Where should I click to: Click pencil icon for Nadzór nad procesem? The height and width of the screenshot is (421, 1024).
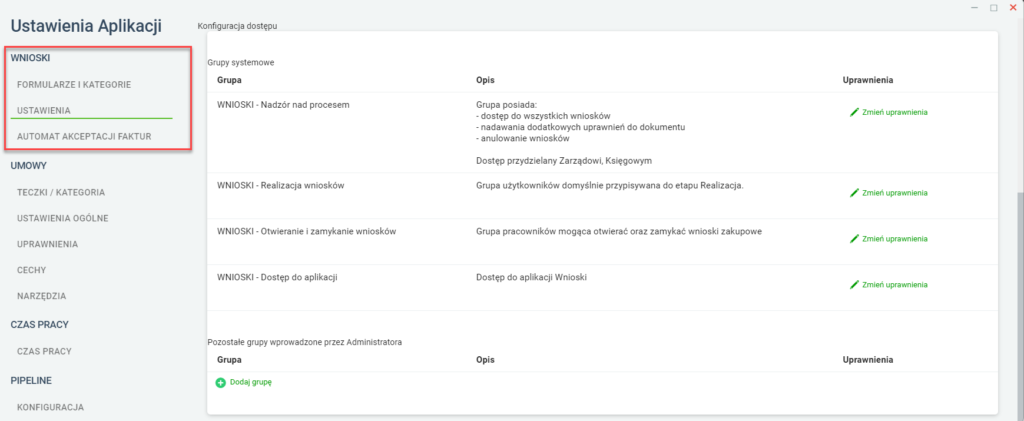coord(854,112)
